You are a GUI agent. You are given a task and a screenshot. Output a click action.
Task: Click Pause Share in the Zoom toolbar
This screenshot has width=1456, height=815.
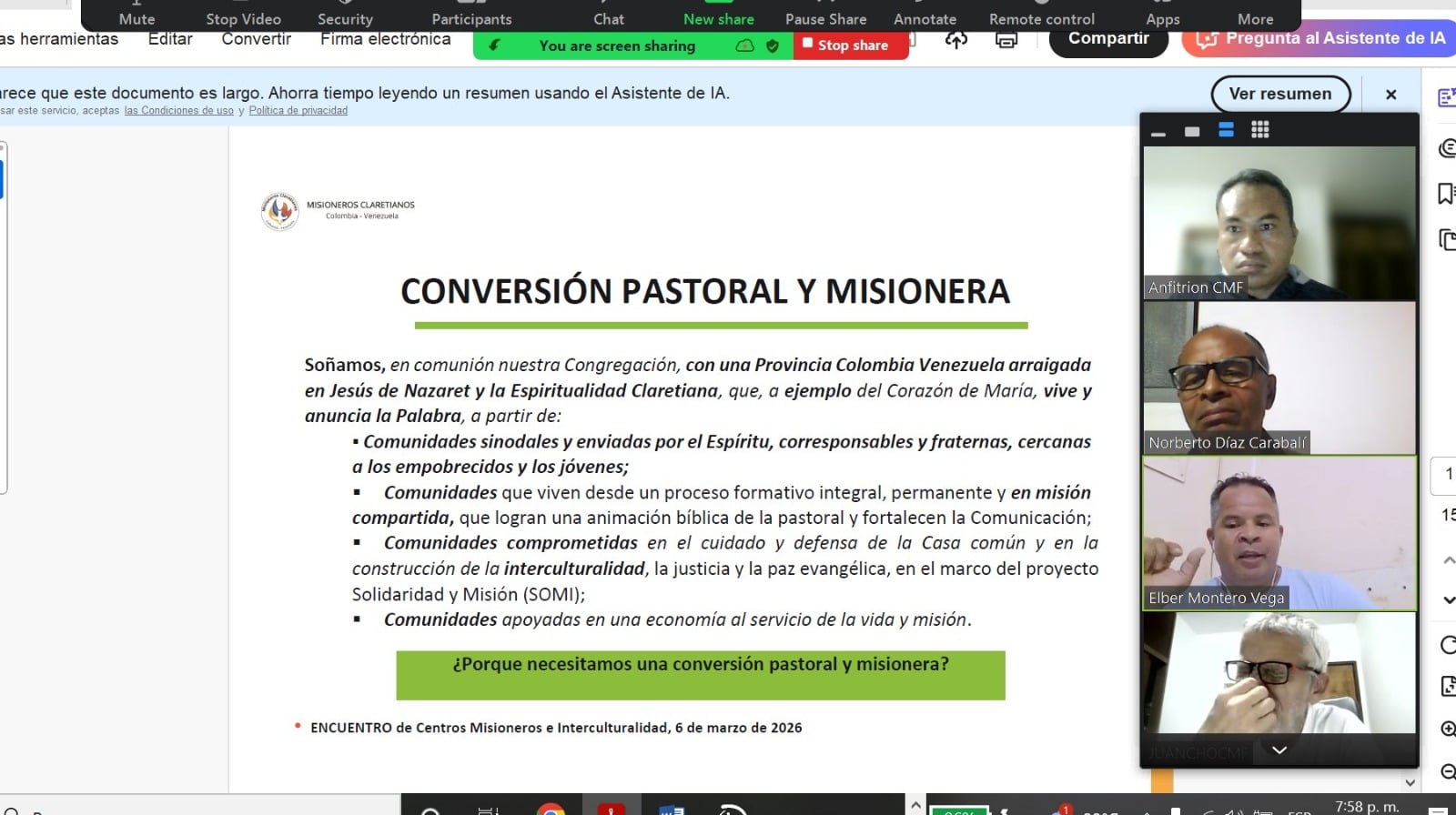[825, 16]
